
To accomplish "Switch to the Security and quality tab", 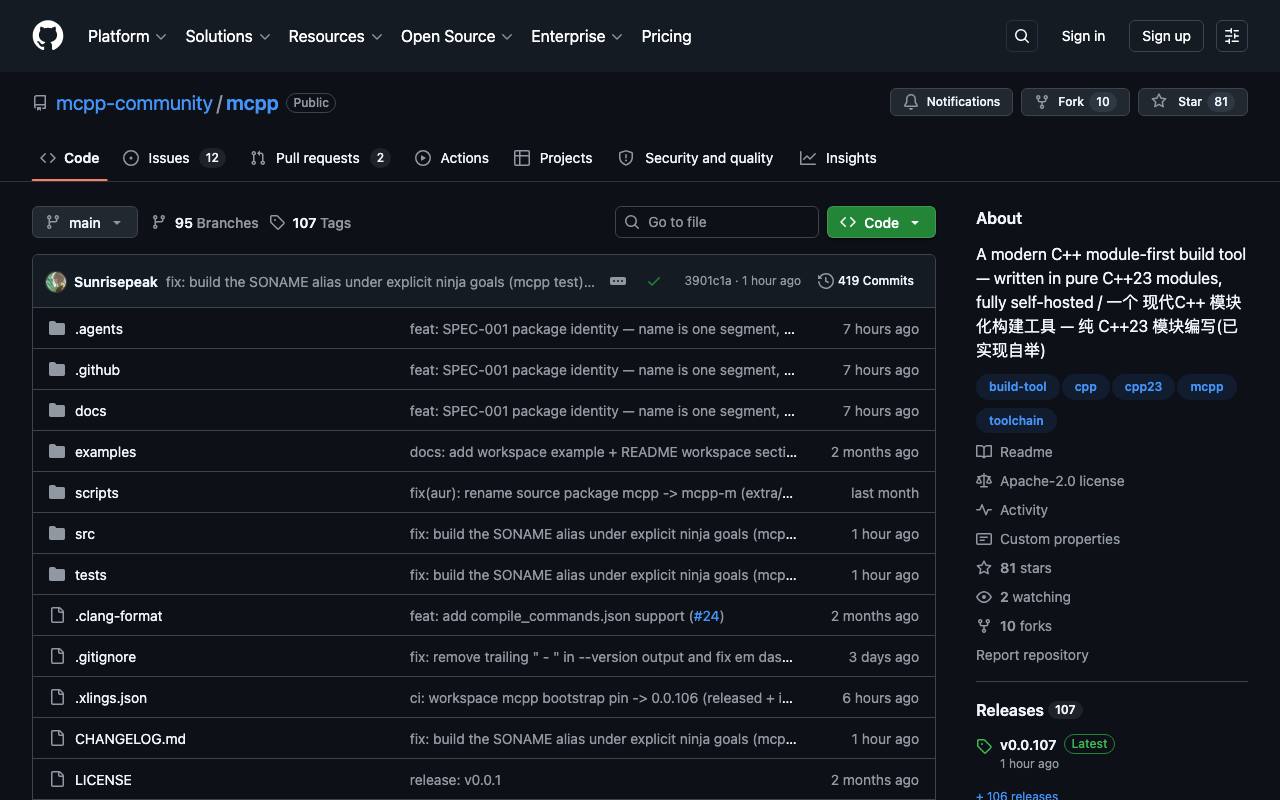I will (x=696, y=158).
